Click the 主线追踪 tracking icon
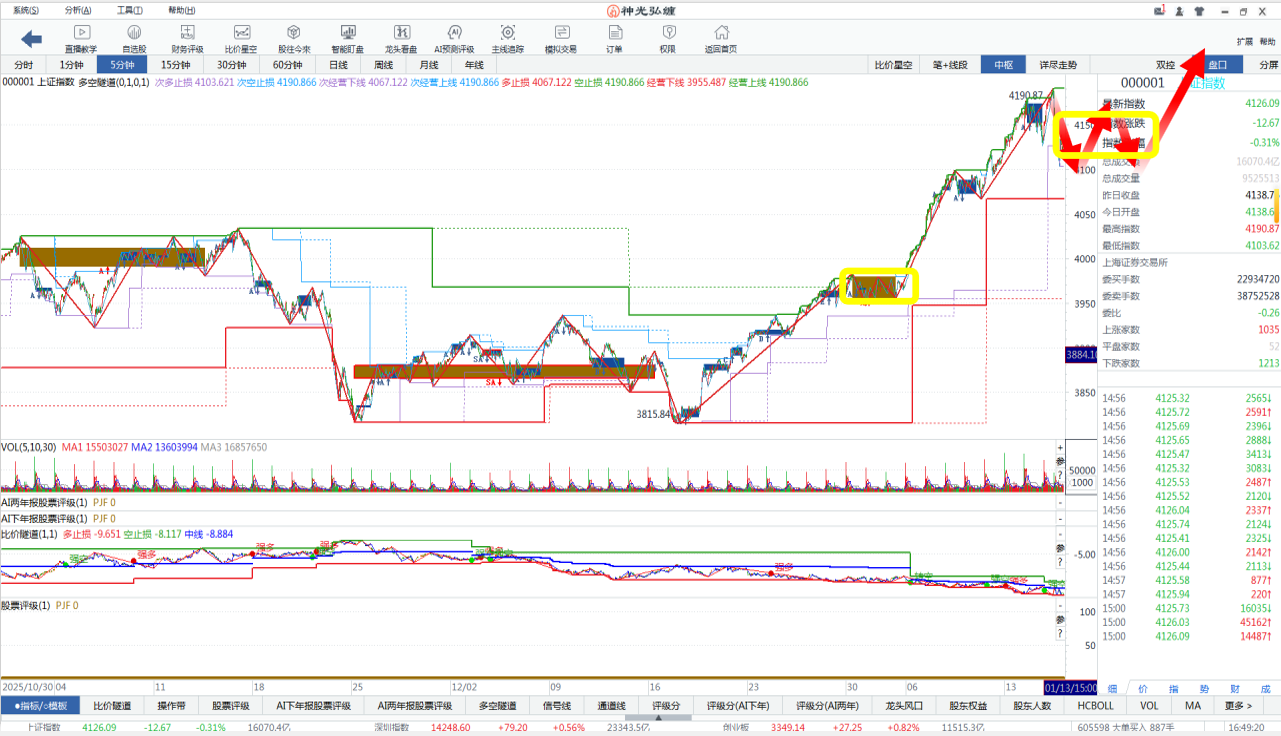Screen dimensions: 1281x736 [508, 38]
